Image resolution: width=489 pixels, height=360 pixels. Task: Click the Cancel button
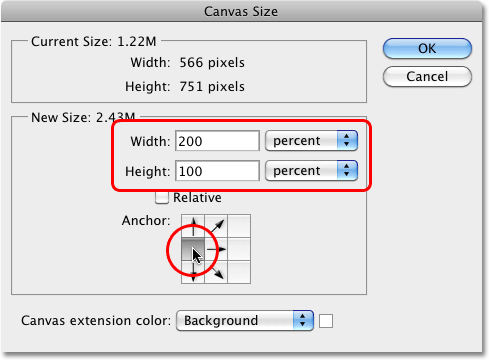[x=427, y=77]
